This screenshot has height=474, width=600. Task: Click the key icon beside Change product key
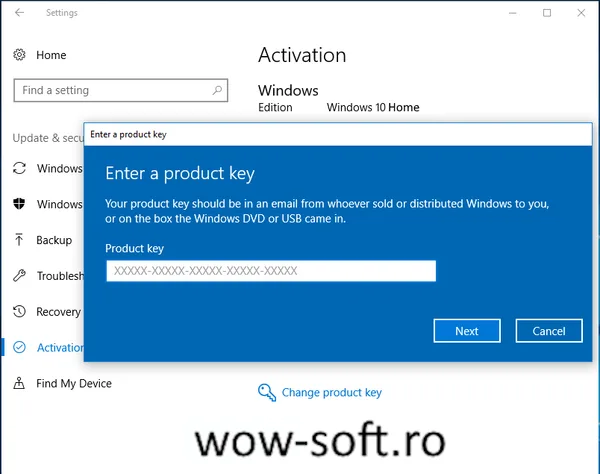[267, 393]
